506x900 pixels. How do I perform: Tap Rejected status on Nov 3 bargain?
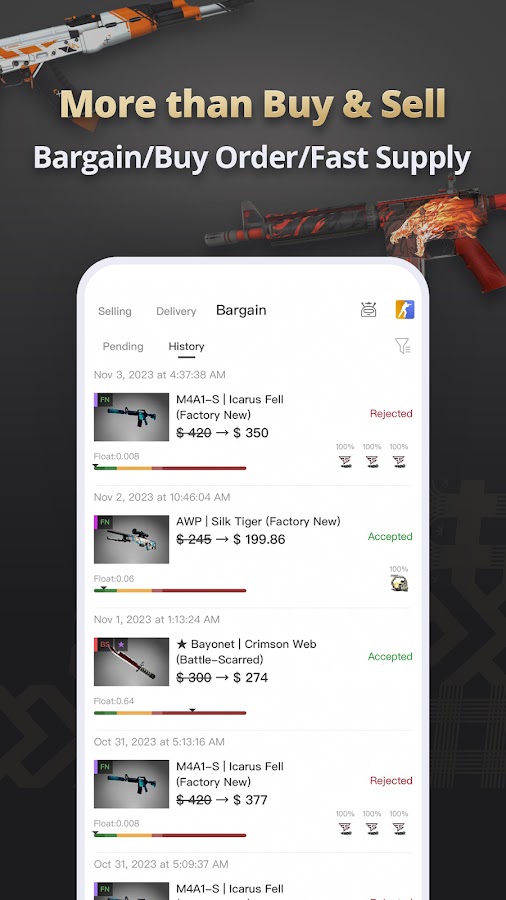click(x=391, y=413)
